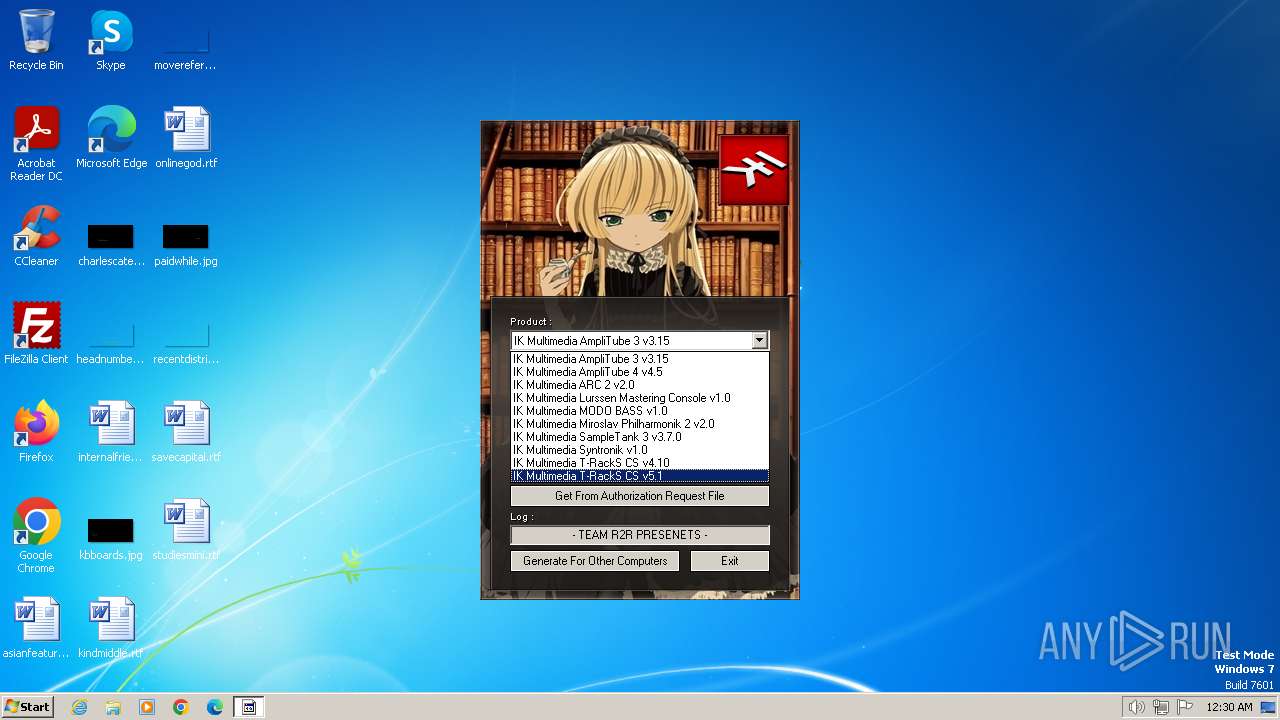This screenshot has width=1280, height=720.
Task: Select savecapital.rtf document icon
Action: (186, 432)
